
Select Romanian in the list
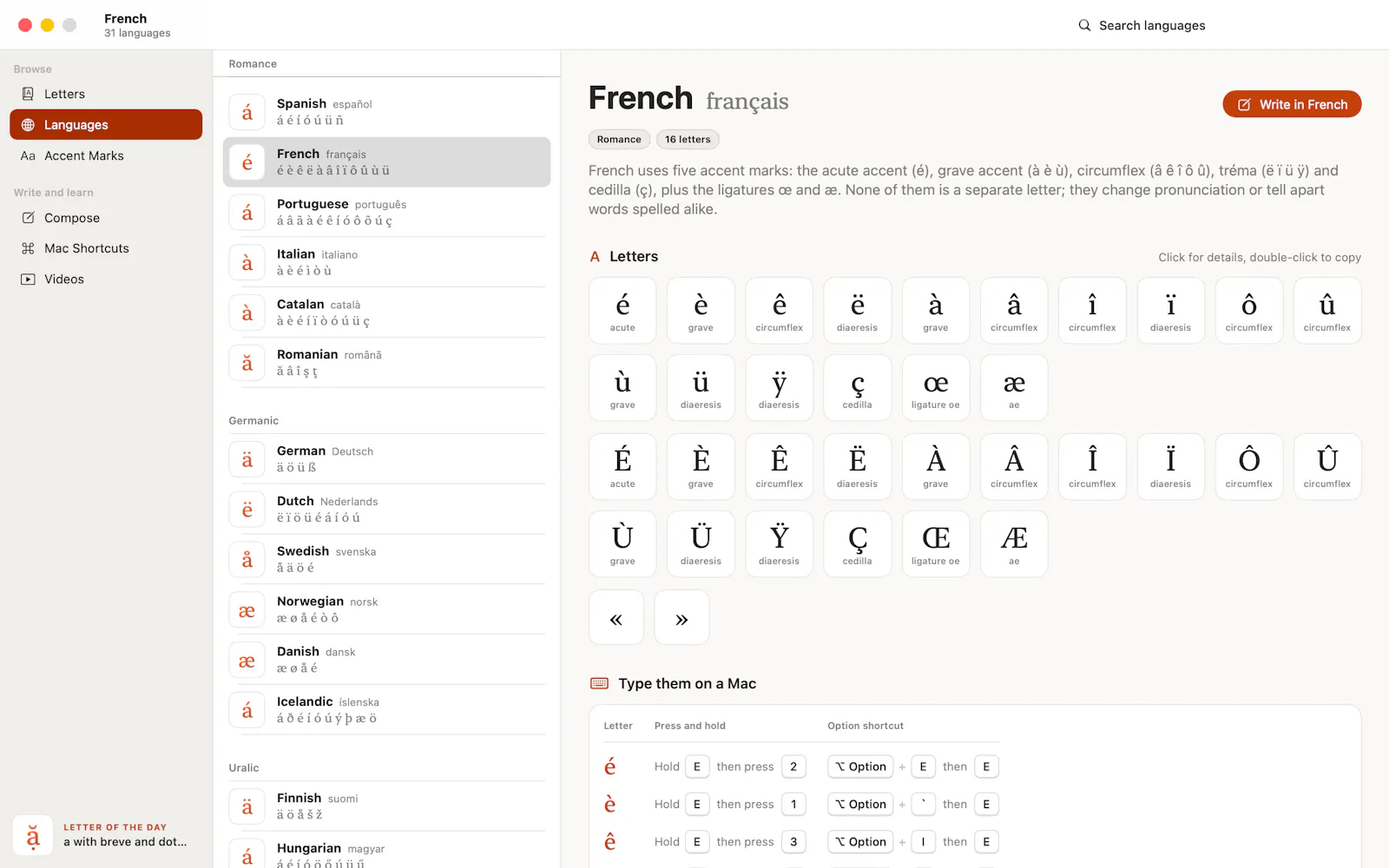(x=387, y=363)
